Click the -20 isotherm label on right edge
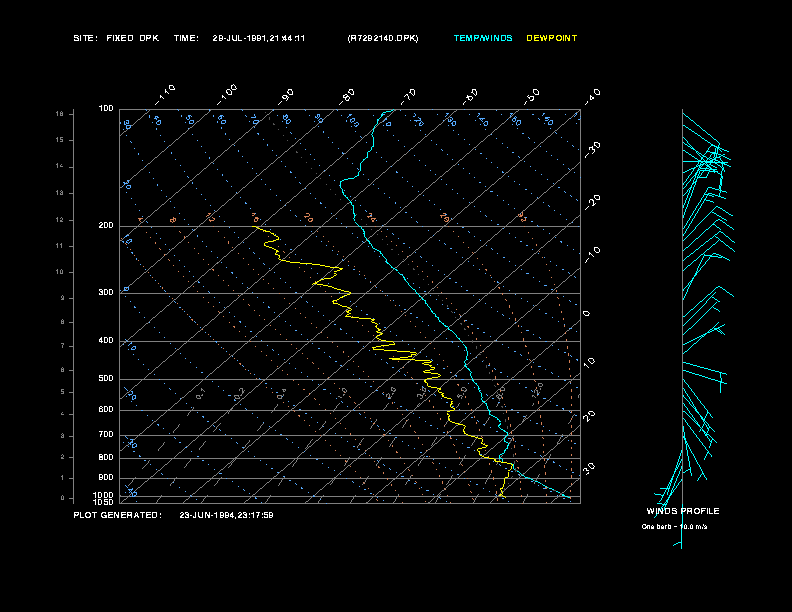This screenshot has height=612, width=792. [592, 202]
